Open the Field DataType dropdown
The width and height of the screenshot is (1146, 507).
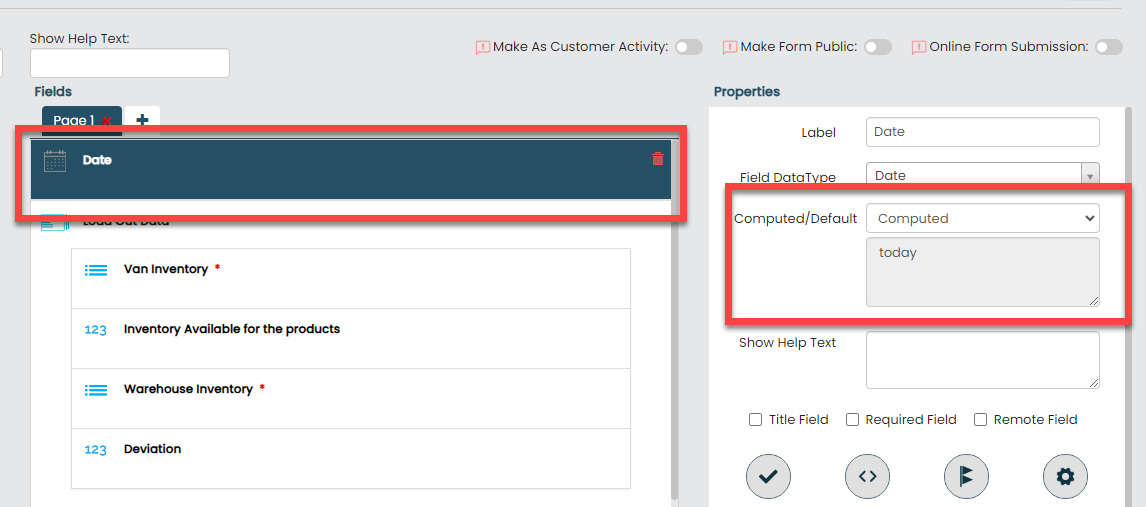tap(982, 176)
